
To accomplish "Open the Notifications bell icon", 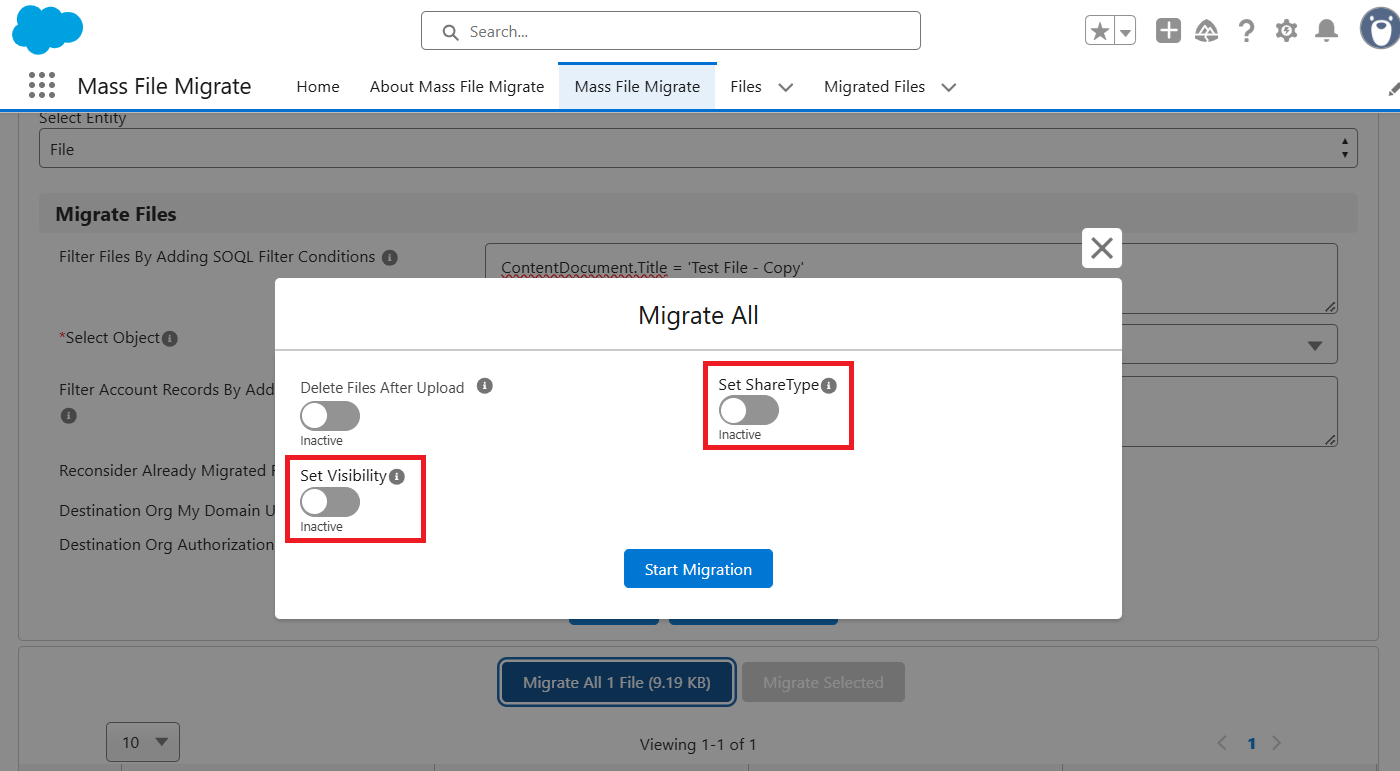I will coord(1326,31).
